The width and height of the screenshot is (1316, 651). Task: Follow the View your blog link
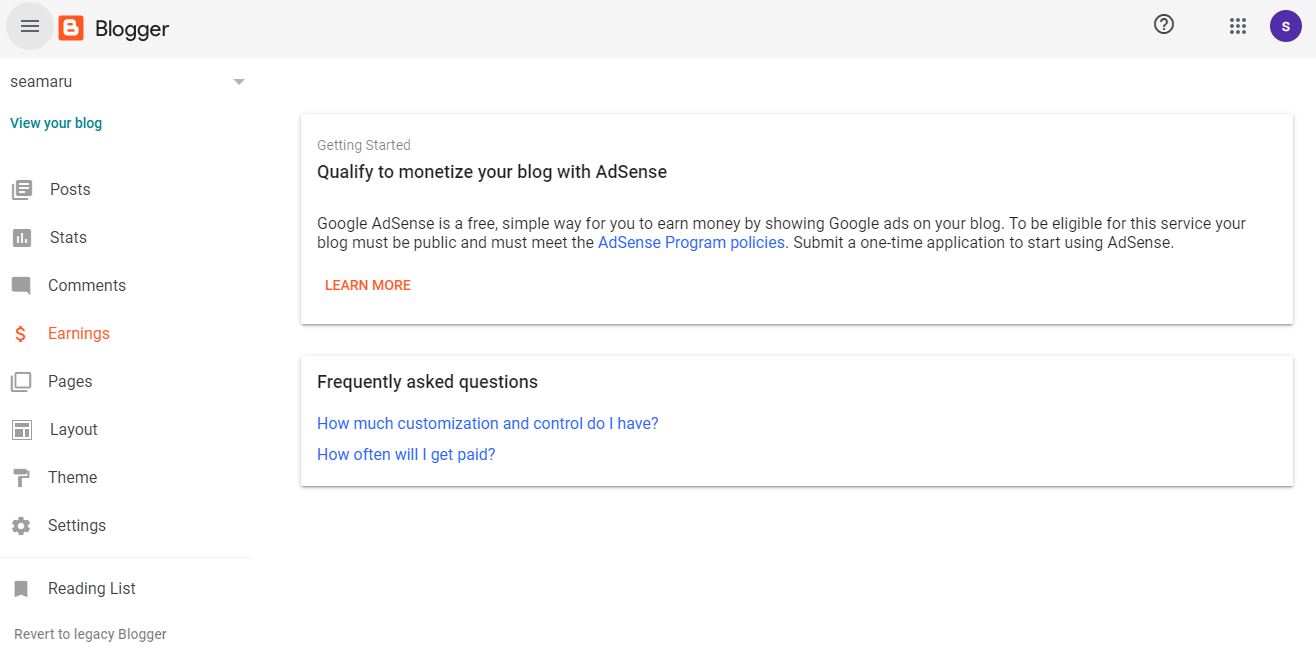[x=56, y=123]
